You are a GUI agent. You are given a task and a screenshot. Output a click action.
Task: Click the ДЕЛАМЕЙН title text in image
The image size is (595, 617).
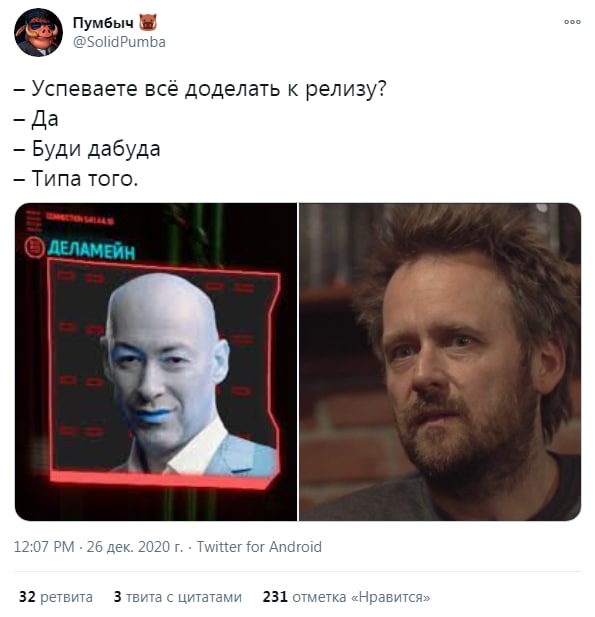(92, 250)
